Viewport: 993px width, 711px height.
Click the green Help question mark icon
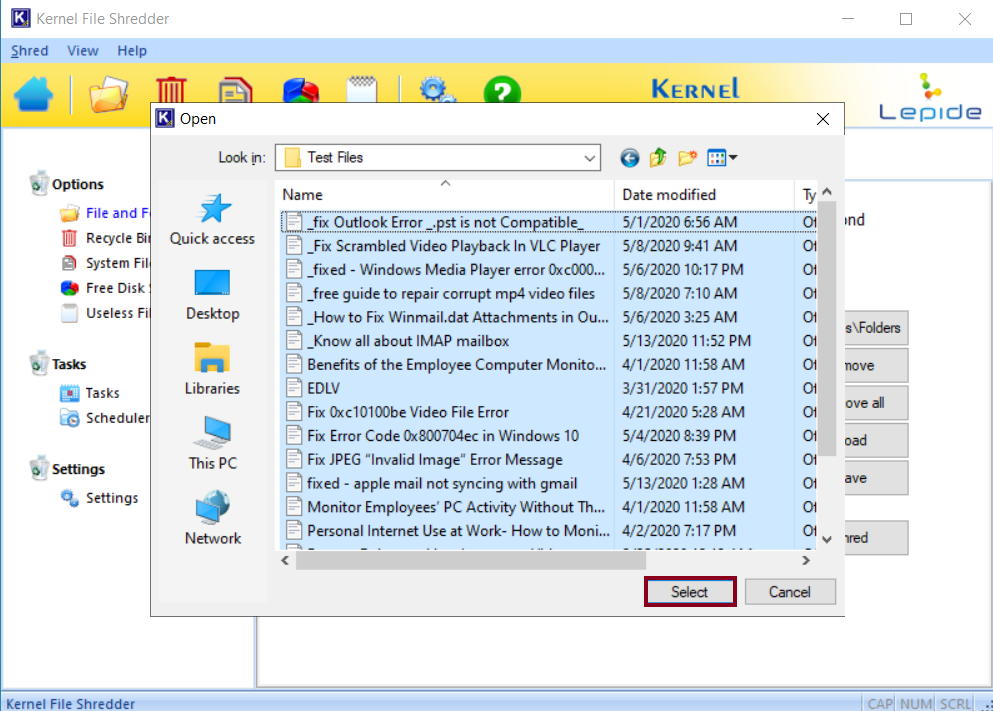(x=502, y=90)
